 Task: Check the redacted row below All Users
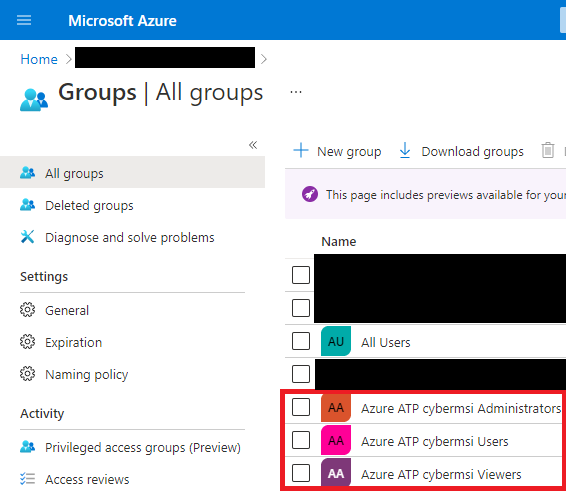tap(301, 374)
